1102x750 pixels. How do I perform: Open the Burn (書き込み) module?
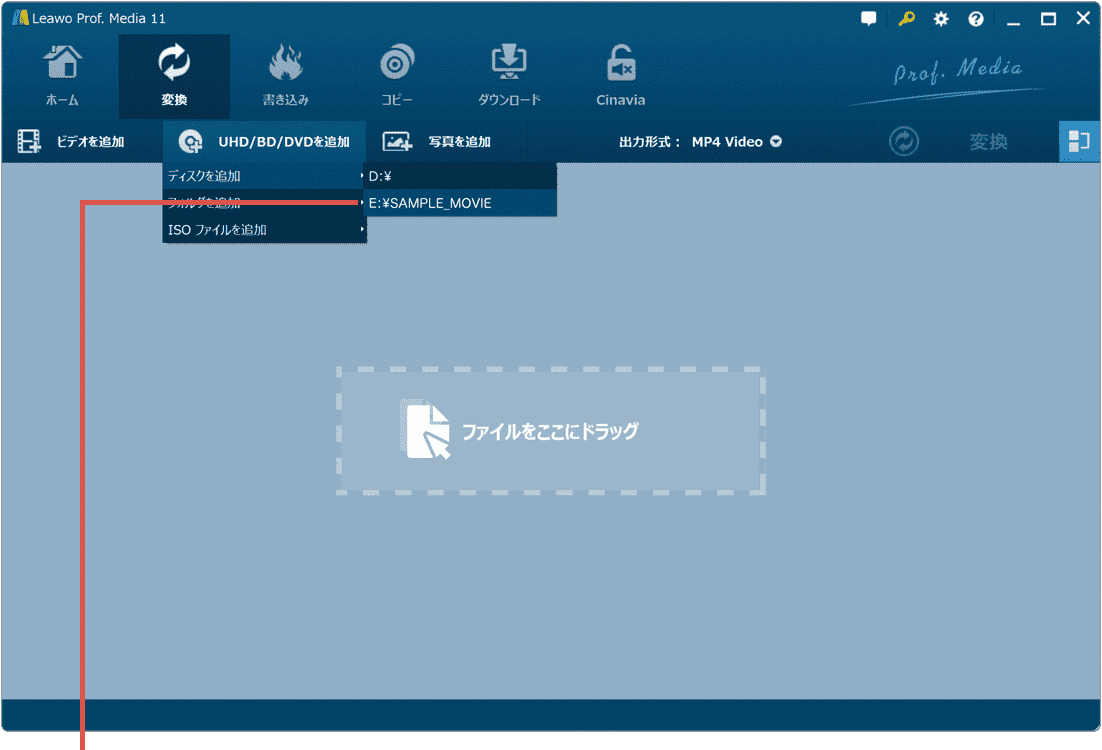click(285, 75)
